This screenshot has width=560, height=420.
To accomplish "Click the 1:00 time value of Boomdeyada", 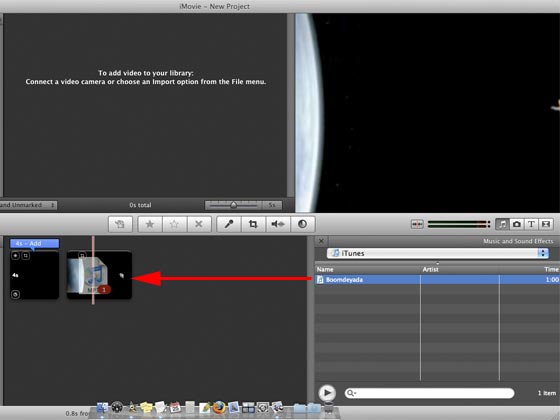I will 552,280.
